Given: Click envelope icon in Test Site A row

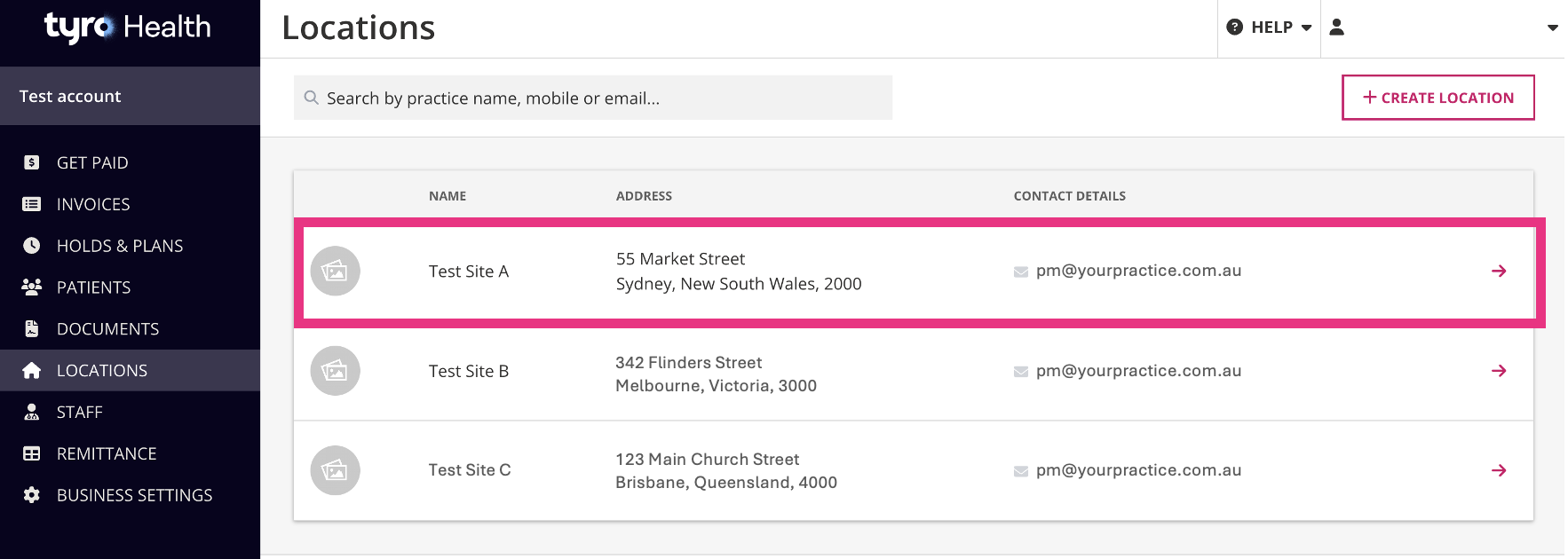Looking at the screenshot, I should (1021, 272).
